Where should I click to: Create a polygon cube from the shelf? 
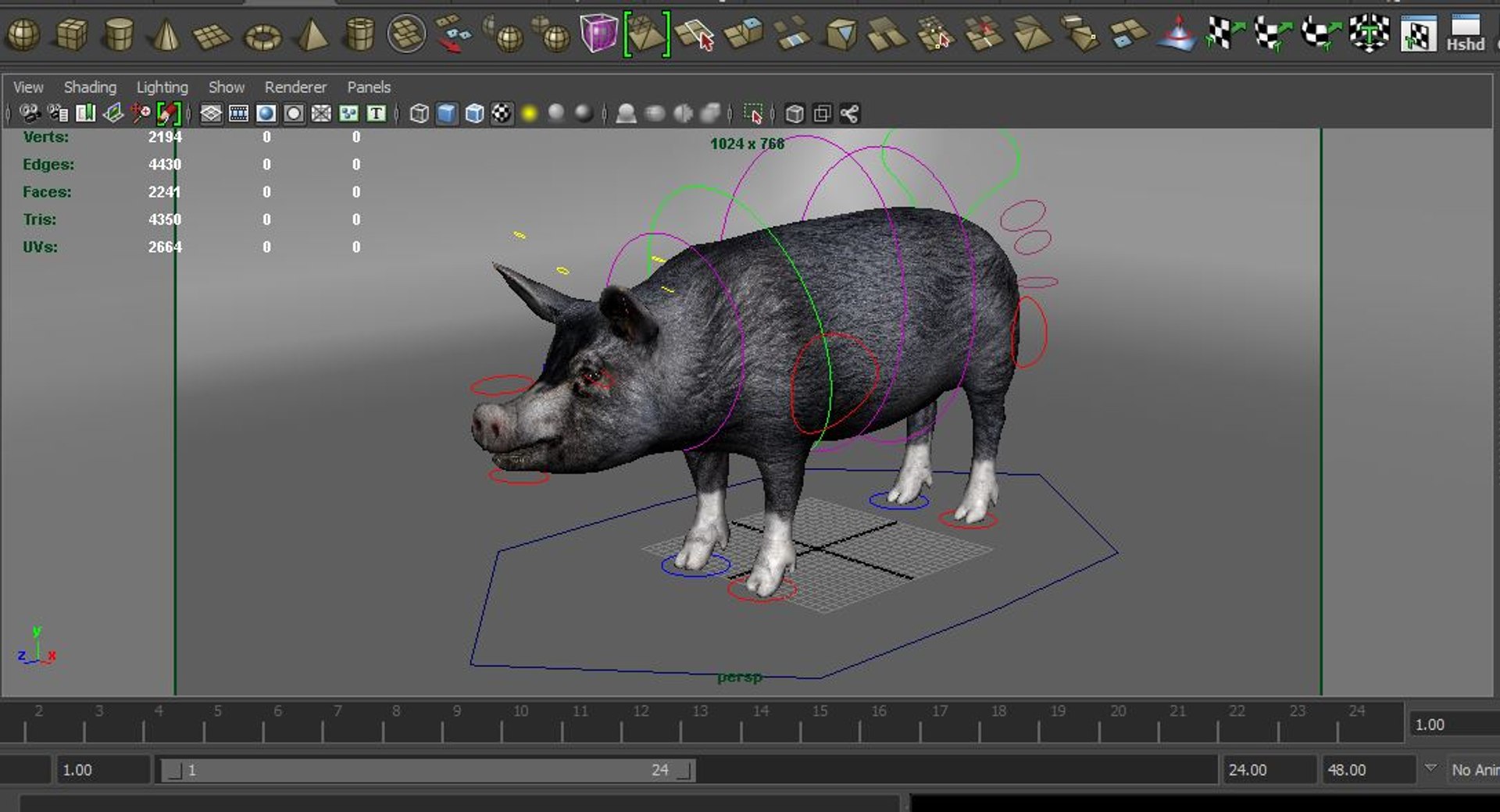coord(72,35)
